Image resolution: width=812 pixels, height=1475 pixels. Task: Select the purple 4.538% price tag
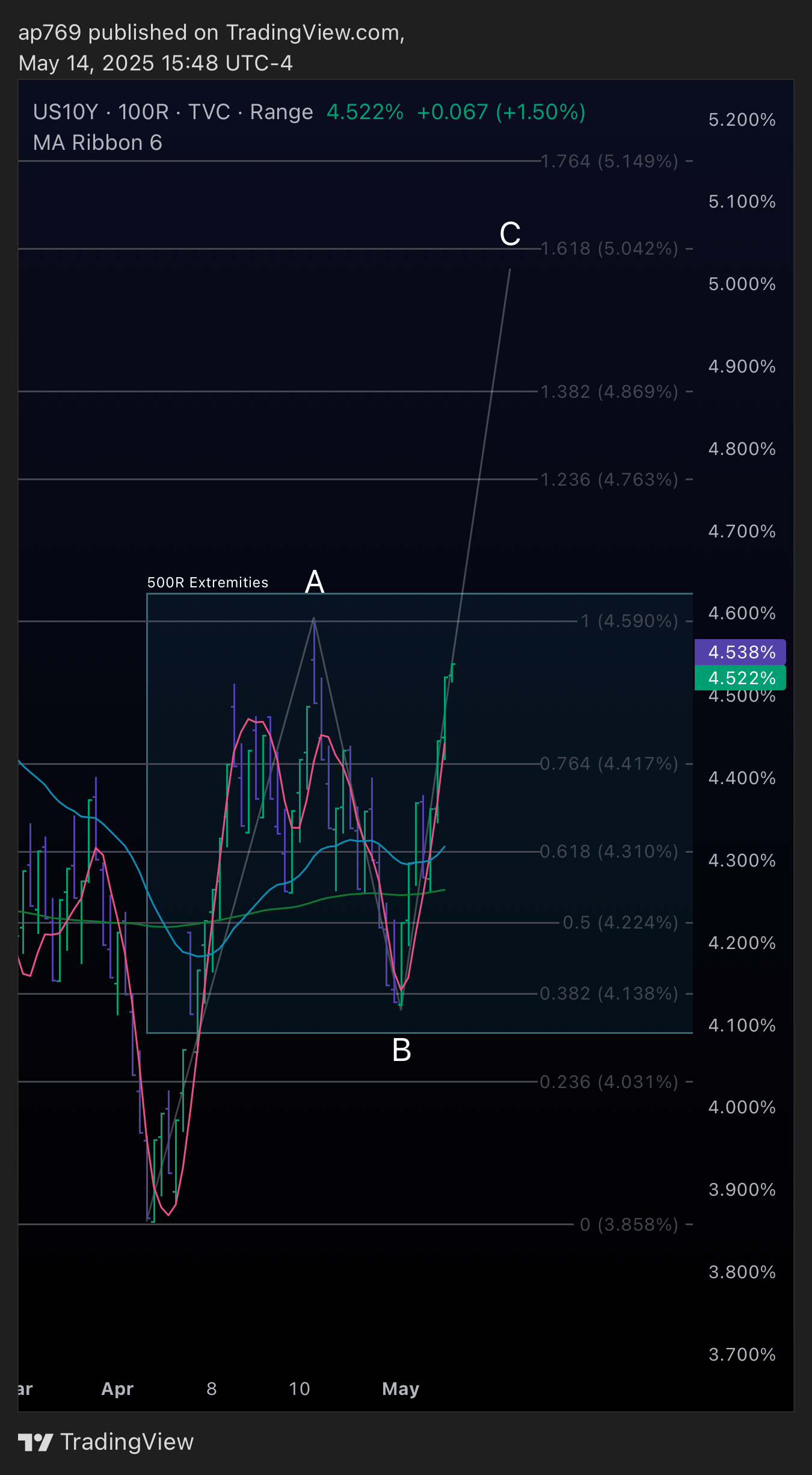(740, 652)
